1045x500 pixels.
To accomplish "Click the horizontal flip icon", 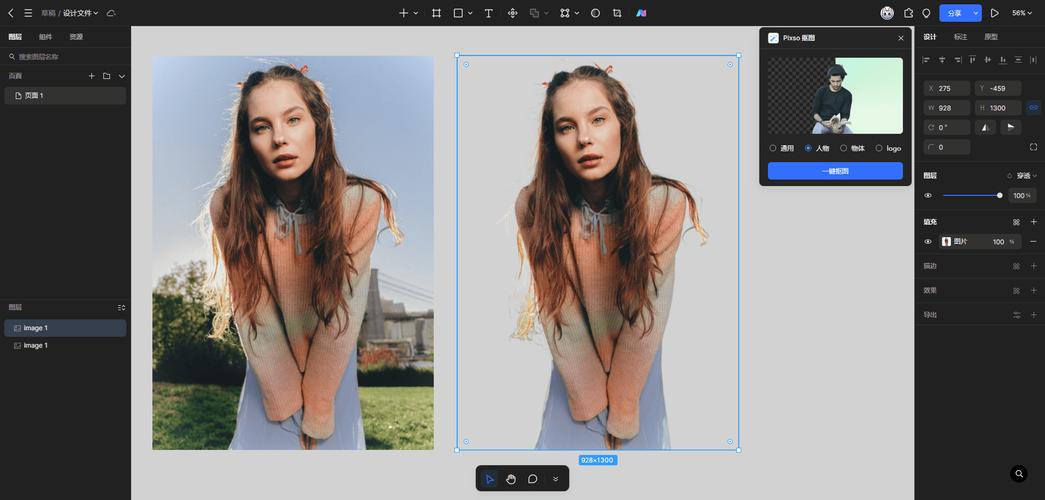I will pyautogui.click(x=985, y=127).
